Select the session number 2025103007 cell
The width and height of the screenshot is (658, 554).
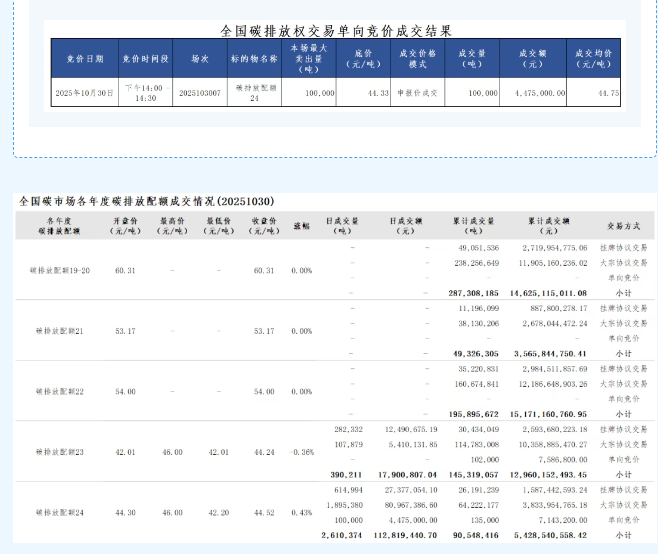[200, 92]
